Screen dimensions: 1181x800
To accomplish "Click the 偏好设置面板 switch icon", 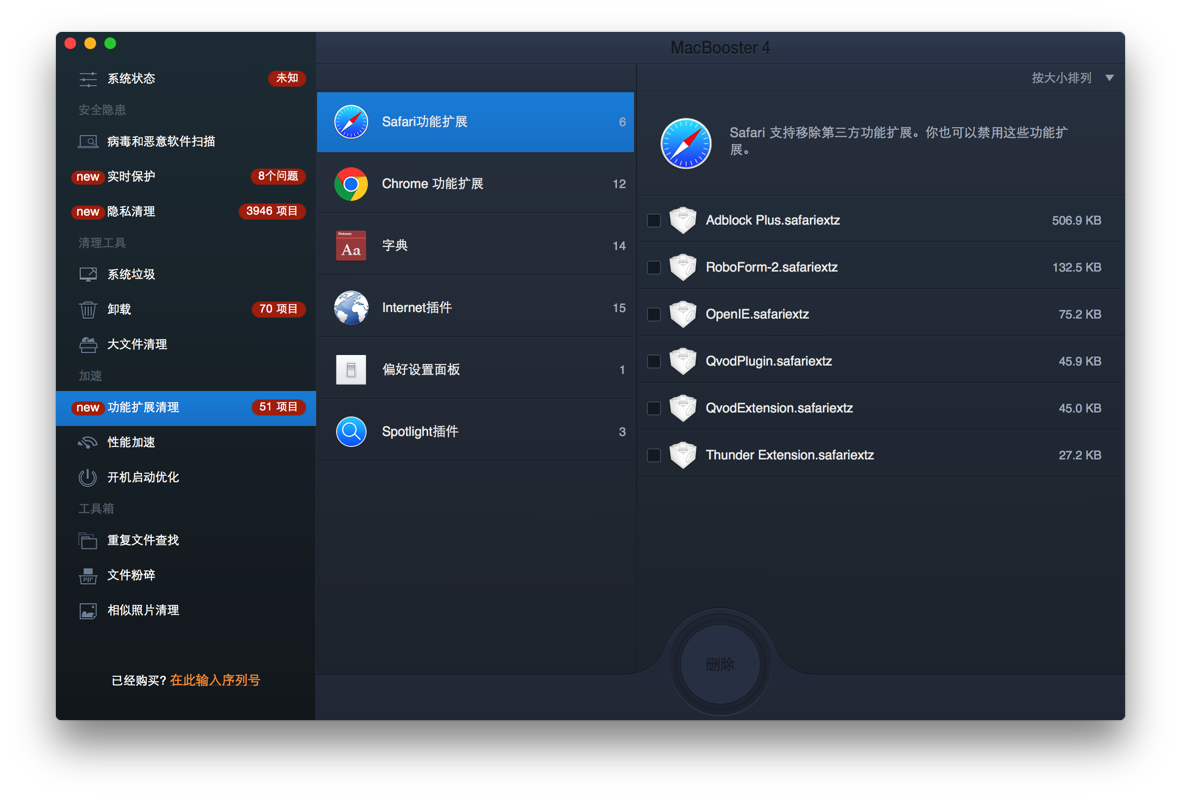I will coord(351,370).
